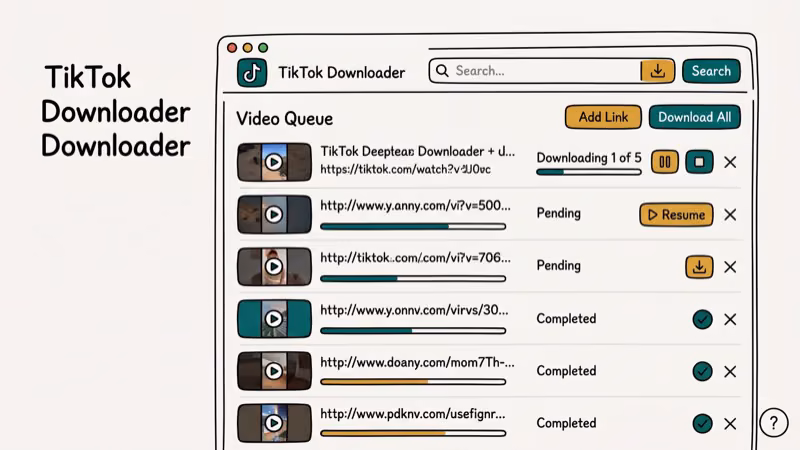The image size is (800, 450).
Task: Click the magnifier icon in search box
Action: 442,70
